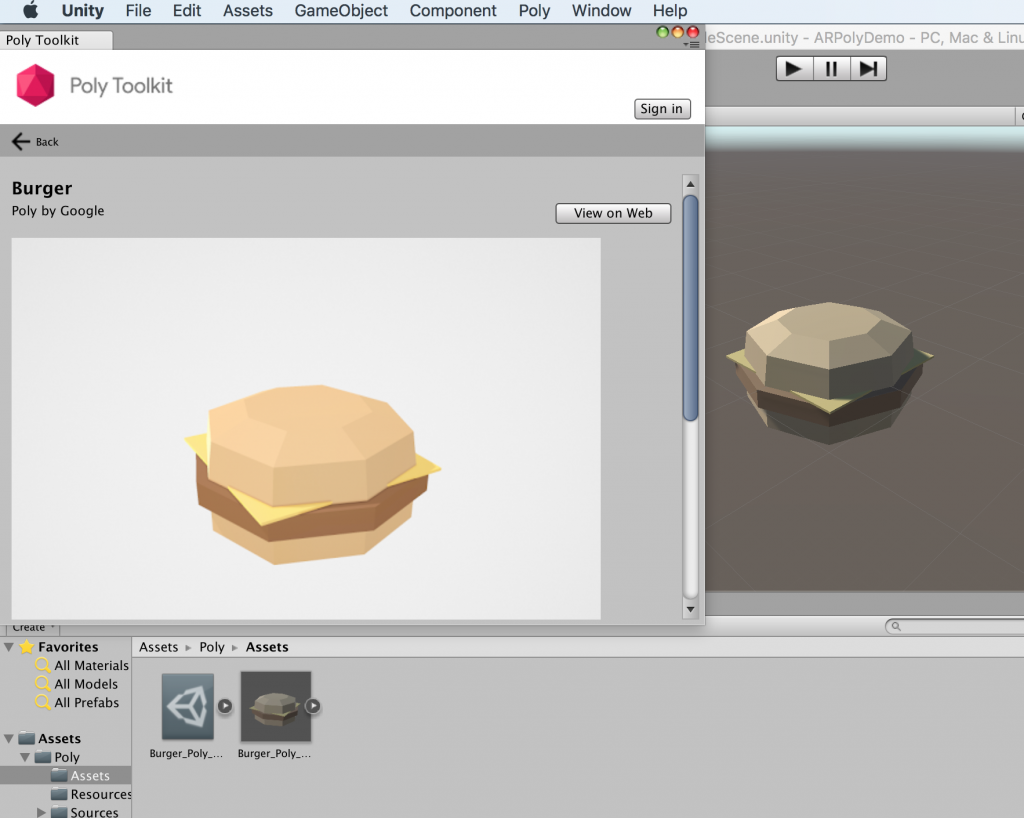Select All Prefabs in Favorites
Viewport: 1024px width, 818px height.
pos(86,702)
